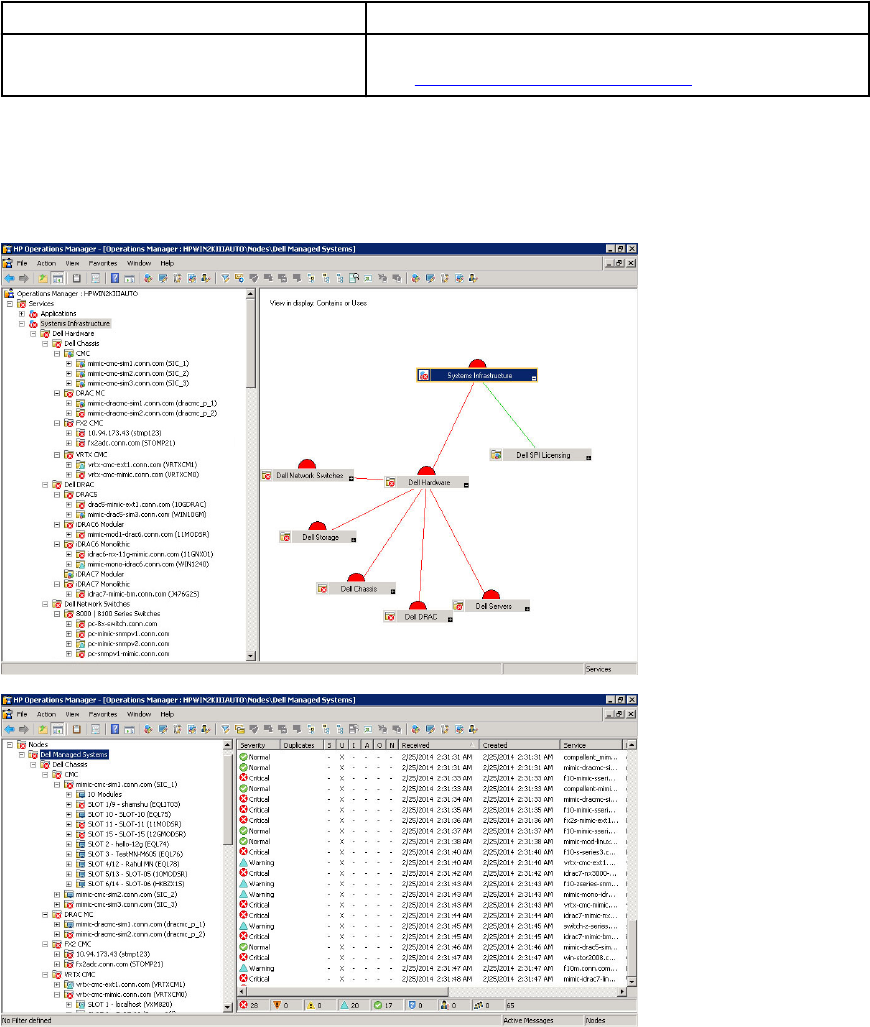Open File menu in upper window
This screenshot has height=1027, width=870.
(22, 263)
